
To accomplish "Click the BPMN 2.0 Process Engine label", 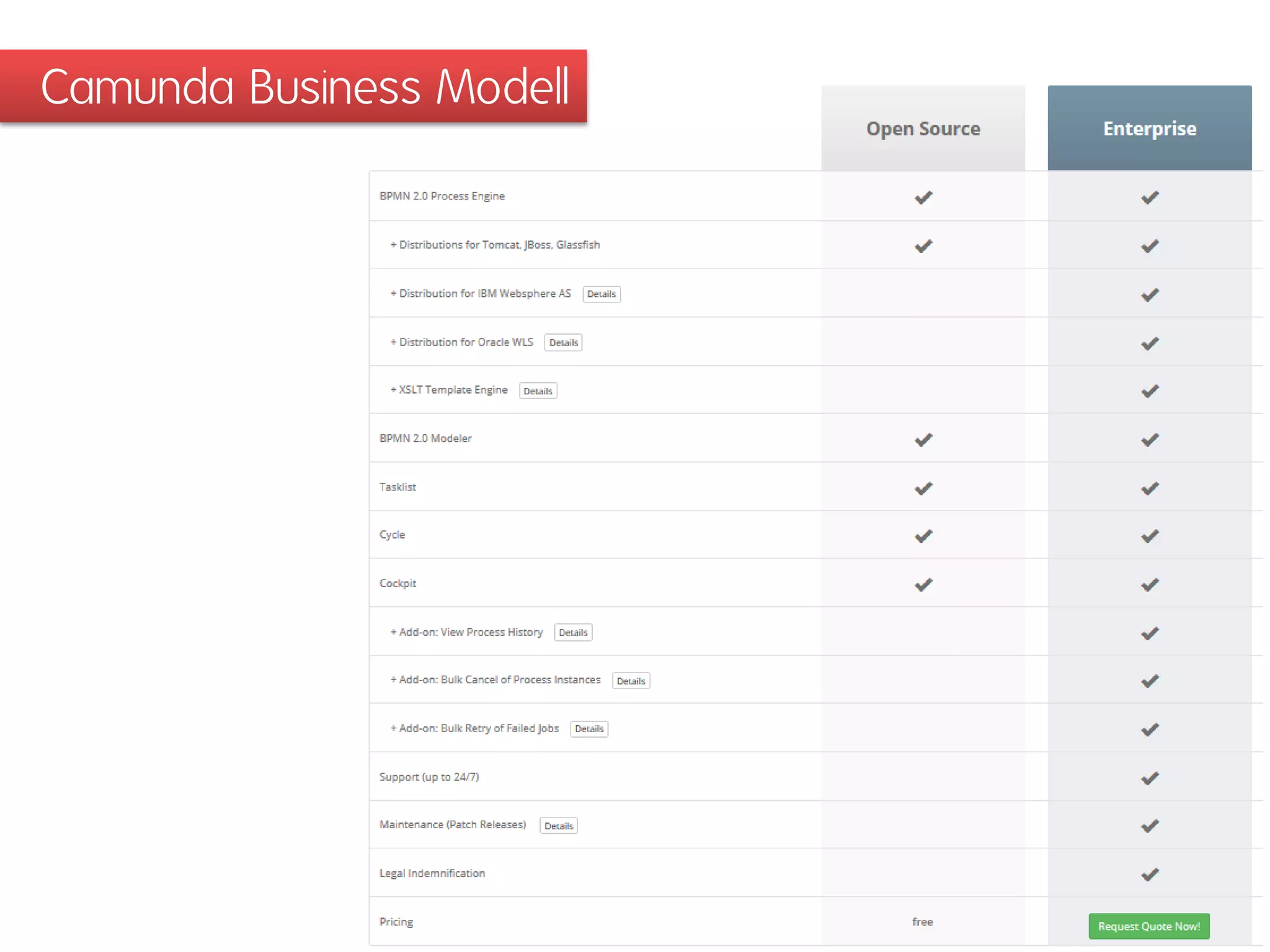I will pyautogui.click(x=442, y=196).
